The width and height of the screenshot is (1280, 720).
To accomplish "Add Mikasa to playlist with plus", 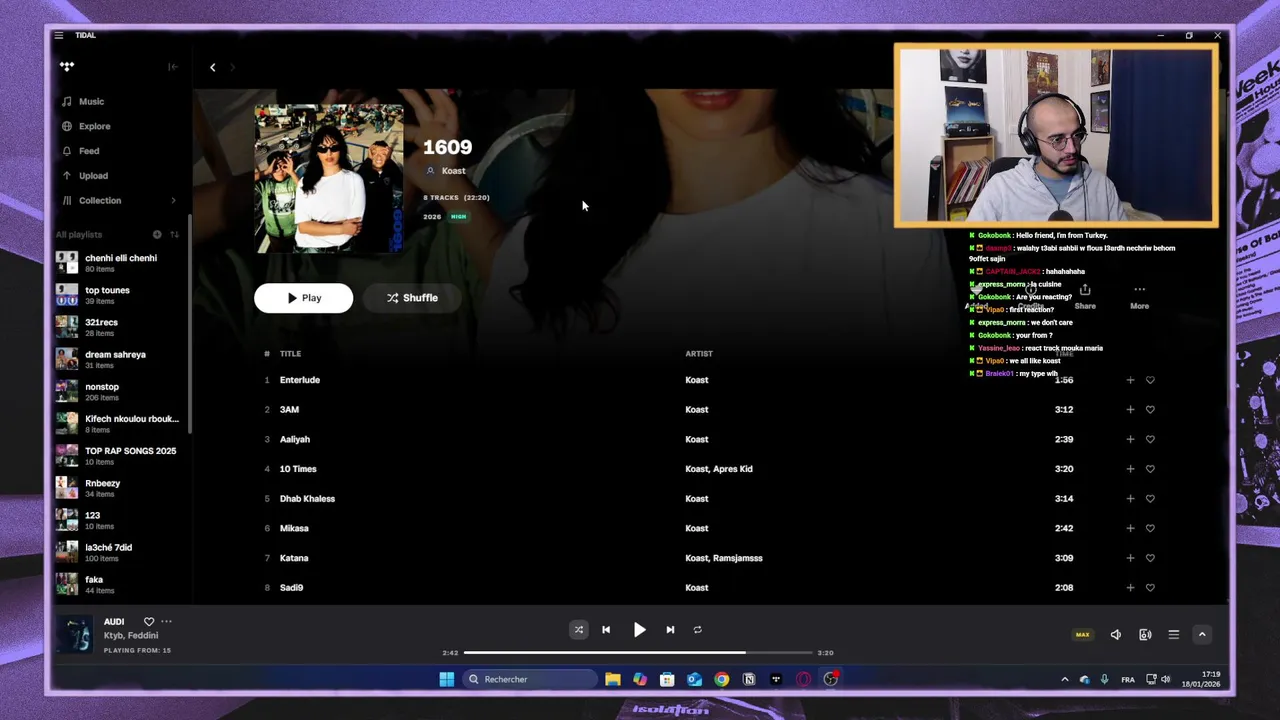I will pyautogui.click(x=1130, y=528).
